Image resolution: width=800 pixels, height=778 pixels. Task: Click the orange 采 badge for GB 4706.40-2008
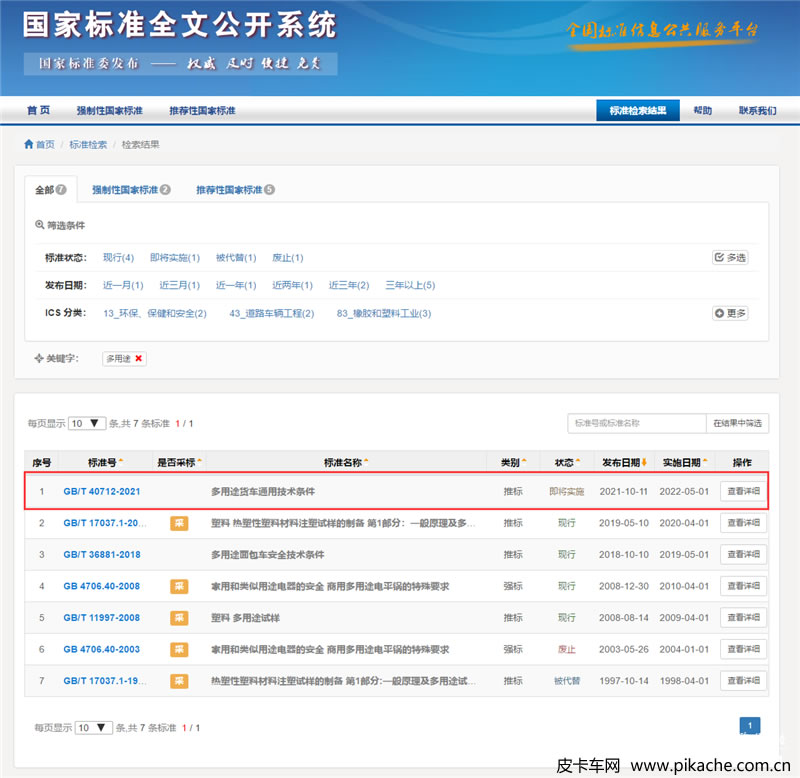179,586
